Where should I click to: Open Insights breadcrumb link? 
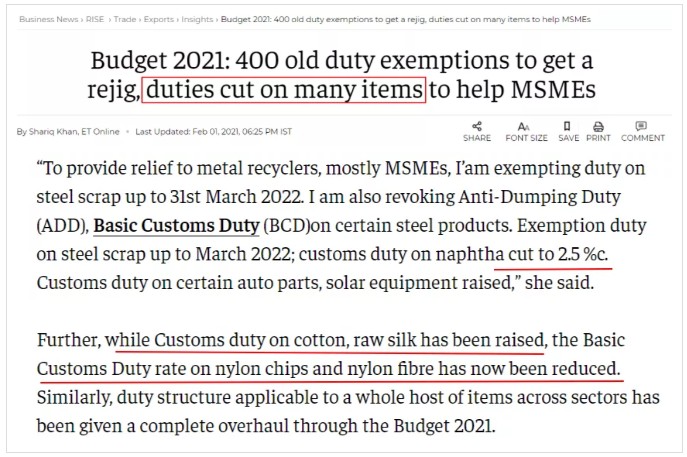197,19
